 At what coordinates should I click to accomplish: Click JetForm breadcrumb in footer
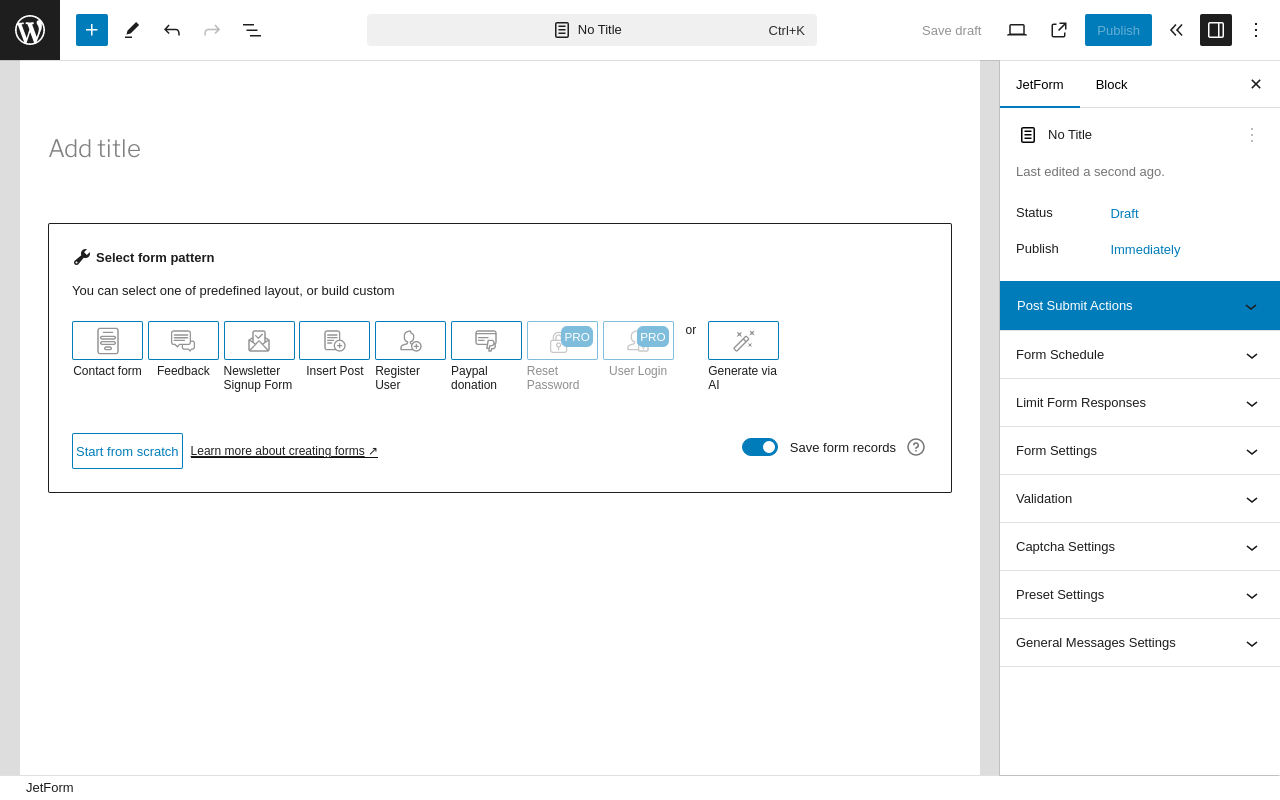tap(50, 788)
